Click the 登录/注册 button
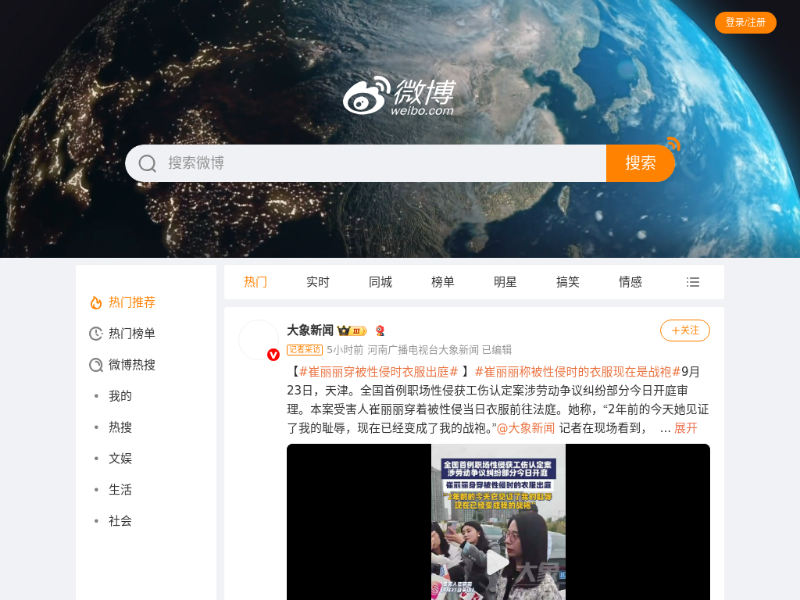Screen dimensions: 800x600 (745, 22)
